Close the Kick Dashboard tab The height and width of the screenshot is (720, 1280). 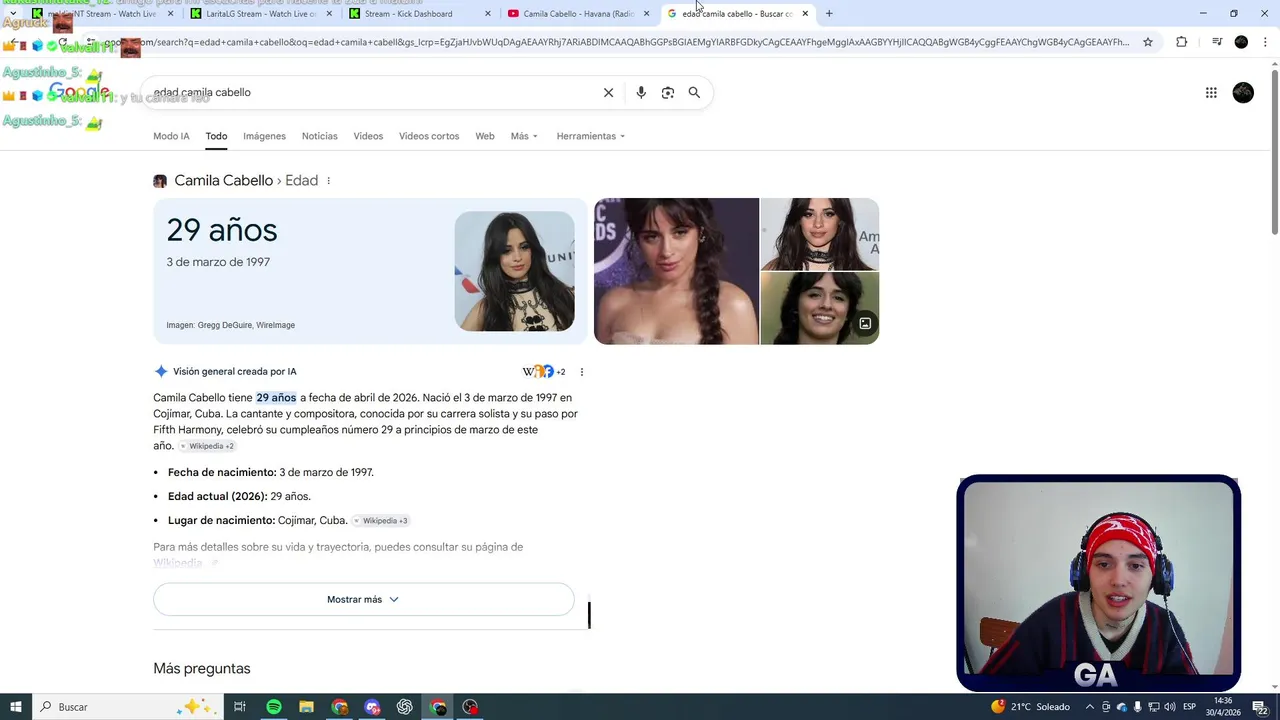click(x=488, y=13)
